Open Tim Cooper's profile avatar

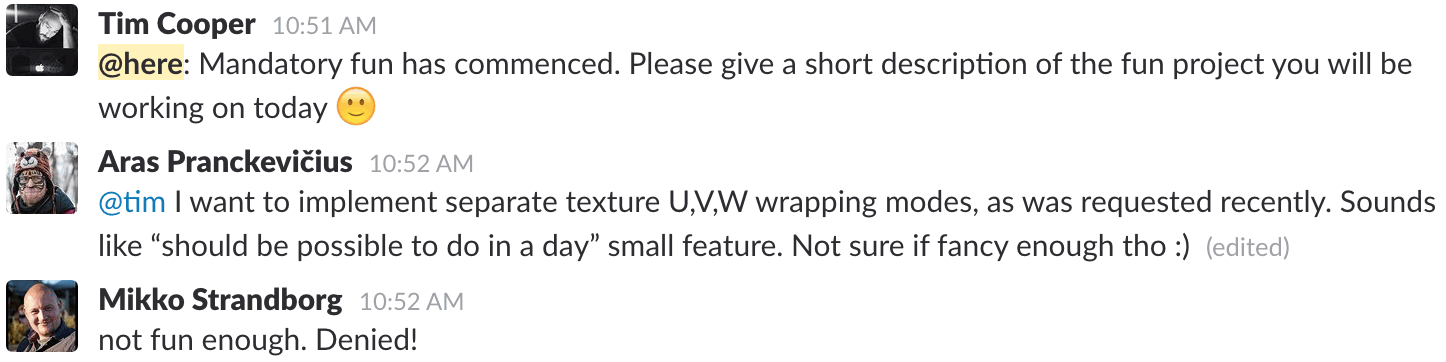click(42, 40)
